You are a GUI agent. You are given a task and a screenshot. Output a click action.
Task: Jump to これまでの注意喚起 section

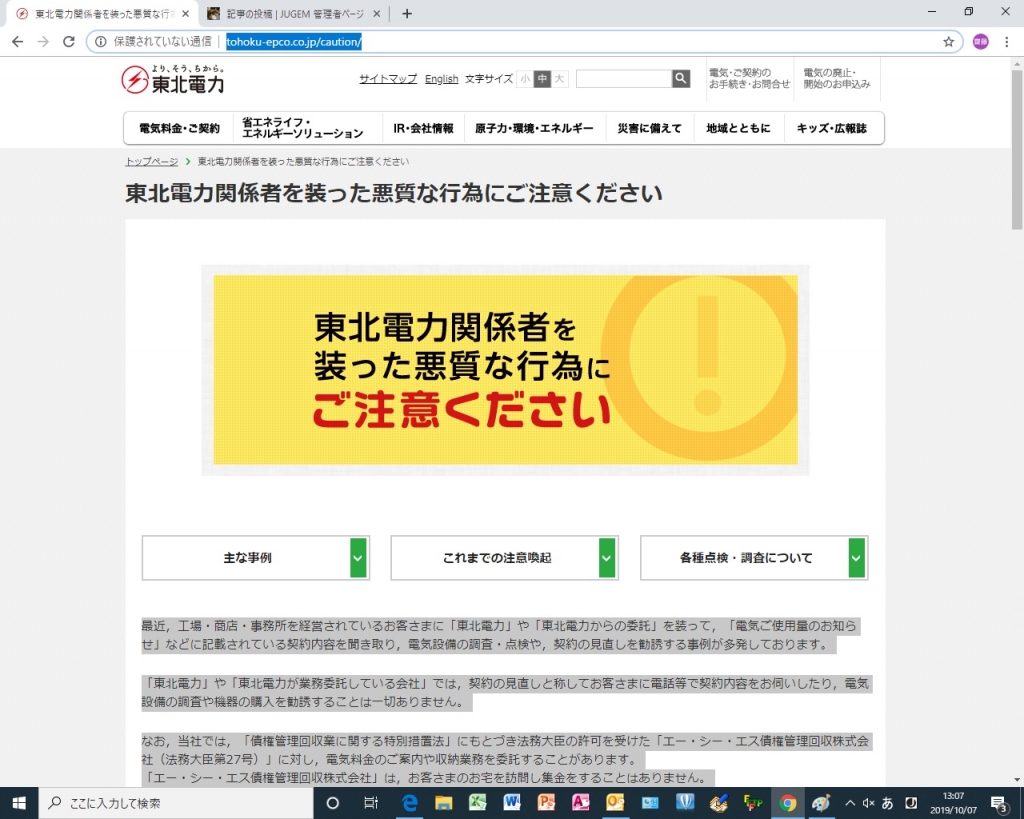click(x=504, y=558)
